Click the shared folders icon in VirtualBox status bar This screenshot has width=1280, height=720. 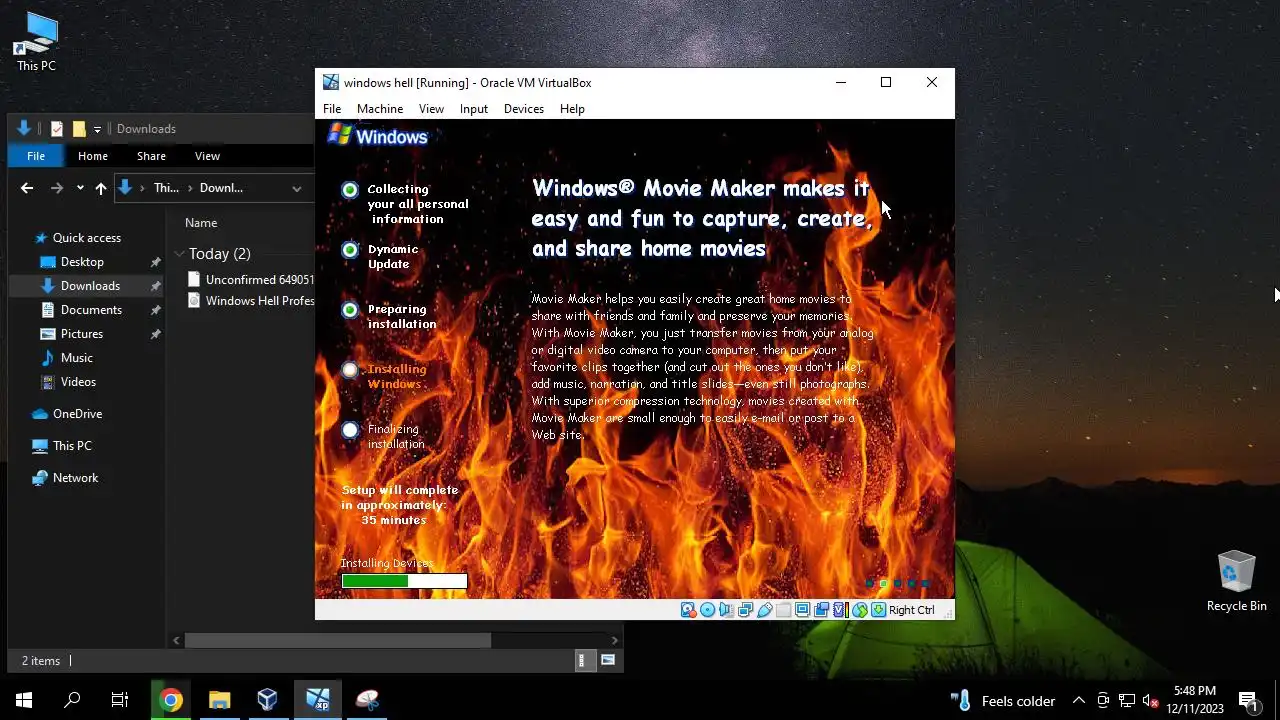[x=783, y=610]
